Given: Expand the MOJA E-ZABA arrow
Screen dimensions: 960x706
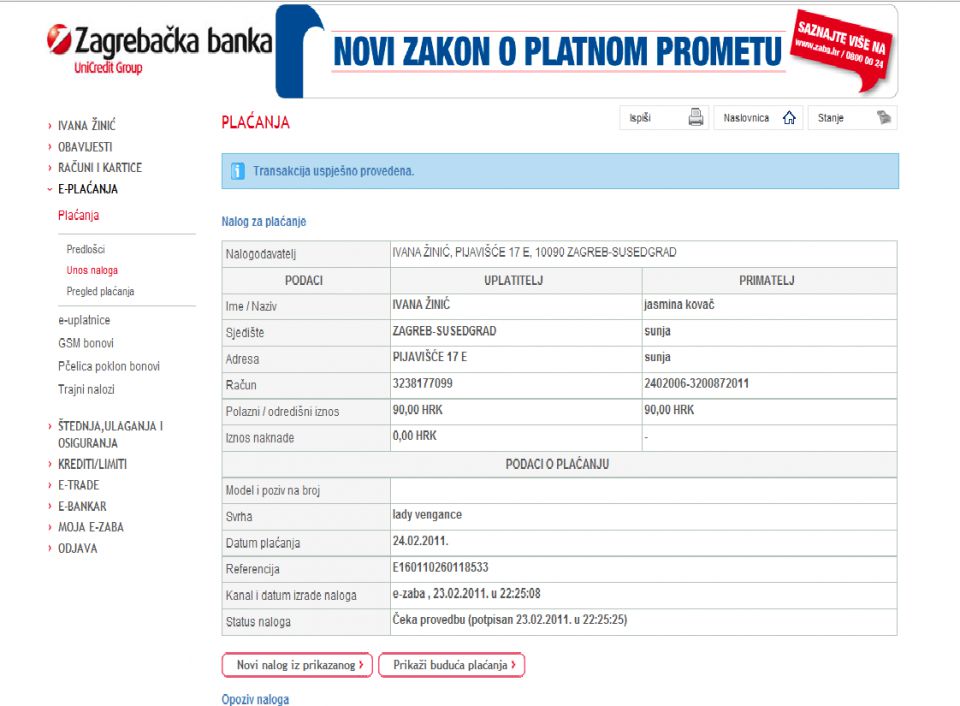Looking at the screenshot, I should click(50, 527).
